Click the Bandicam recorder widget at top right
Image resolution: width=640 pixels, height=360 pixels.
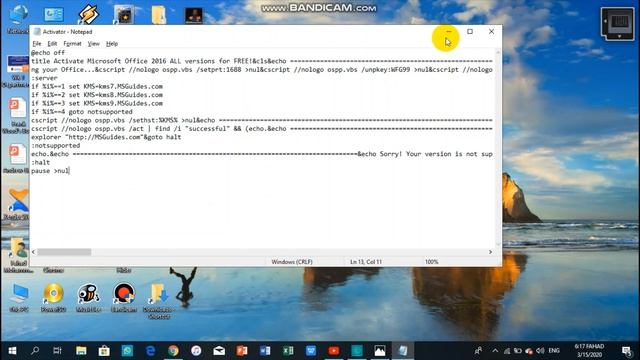(x=618, y=24)
